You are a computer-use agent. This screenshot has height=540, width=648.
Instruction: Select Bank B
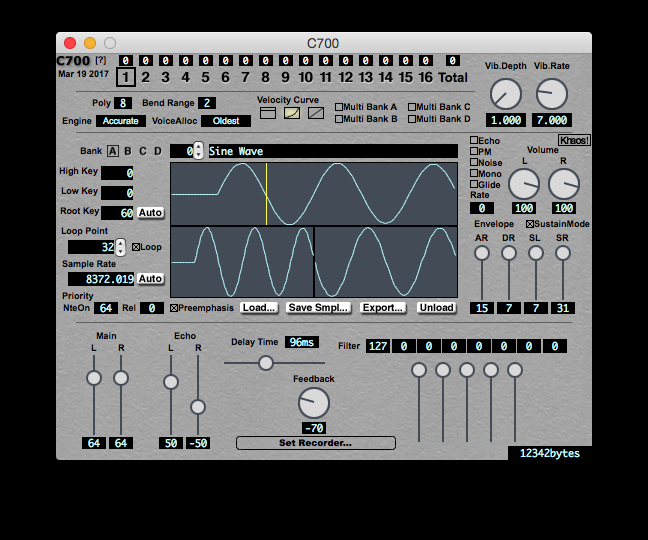pyautogui.click(x=128, y=151)
